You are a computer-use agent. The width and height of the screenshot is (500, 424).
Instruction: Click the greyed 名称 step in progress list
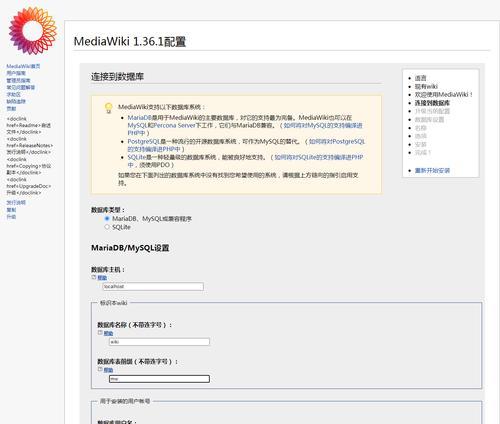(421, 128)
